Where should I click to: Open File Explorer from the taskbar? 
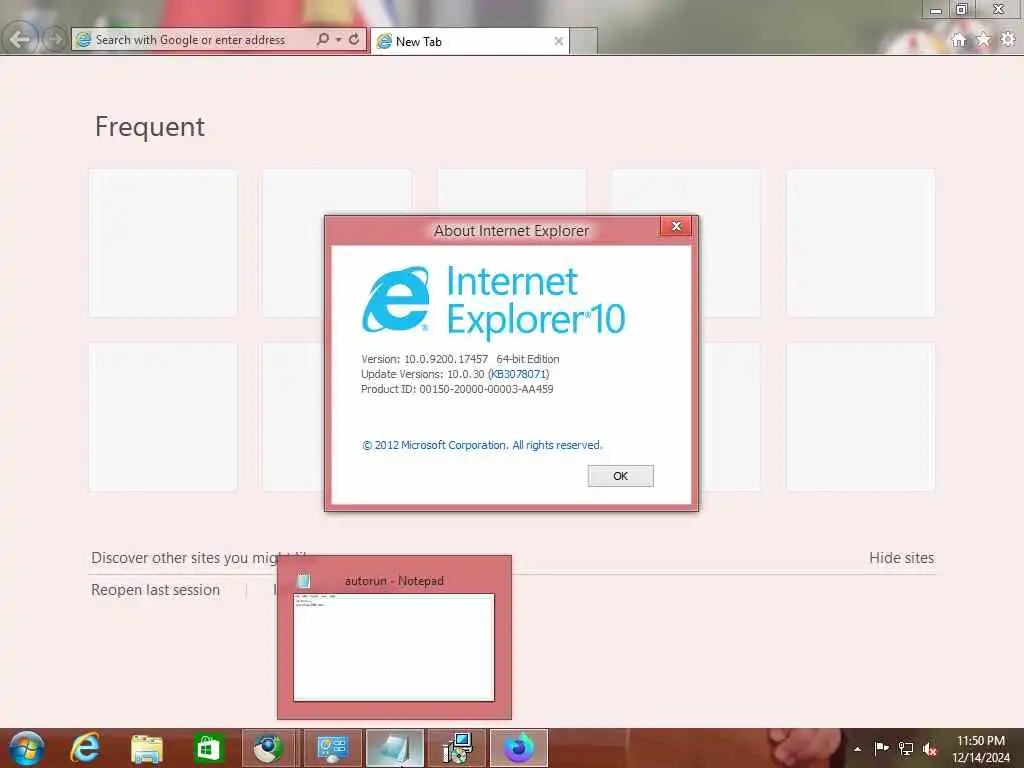[x=147, y=748]
